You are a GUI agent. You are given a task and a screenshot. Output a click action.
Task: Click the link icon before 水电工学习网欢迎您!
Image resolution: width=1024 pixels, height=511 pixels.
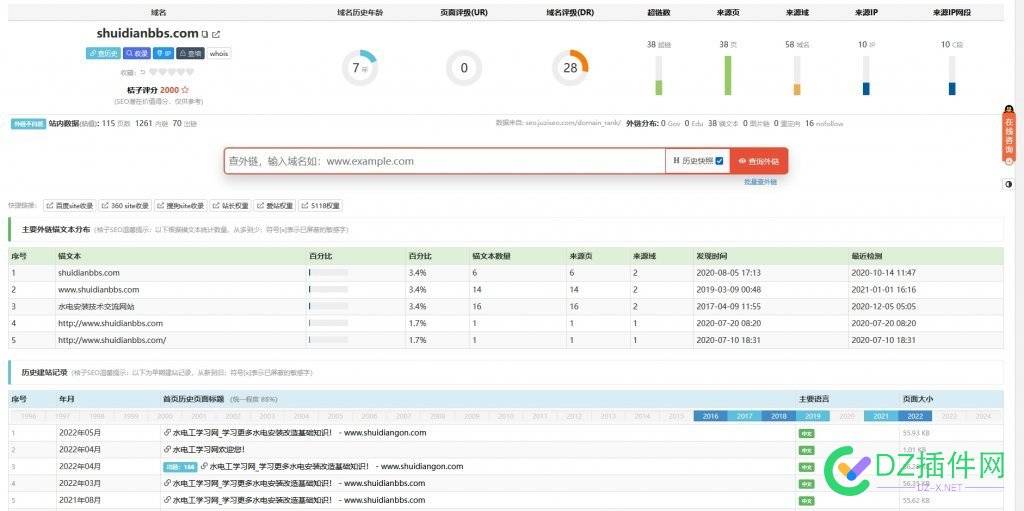click(167, 450)
